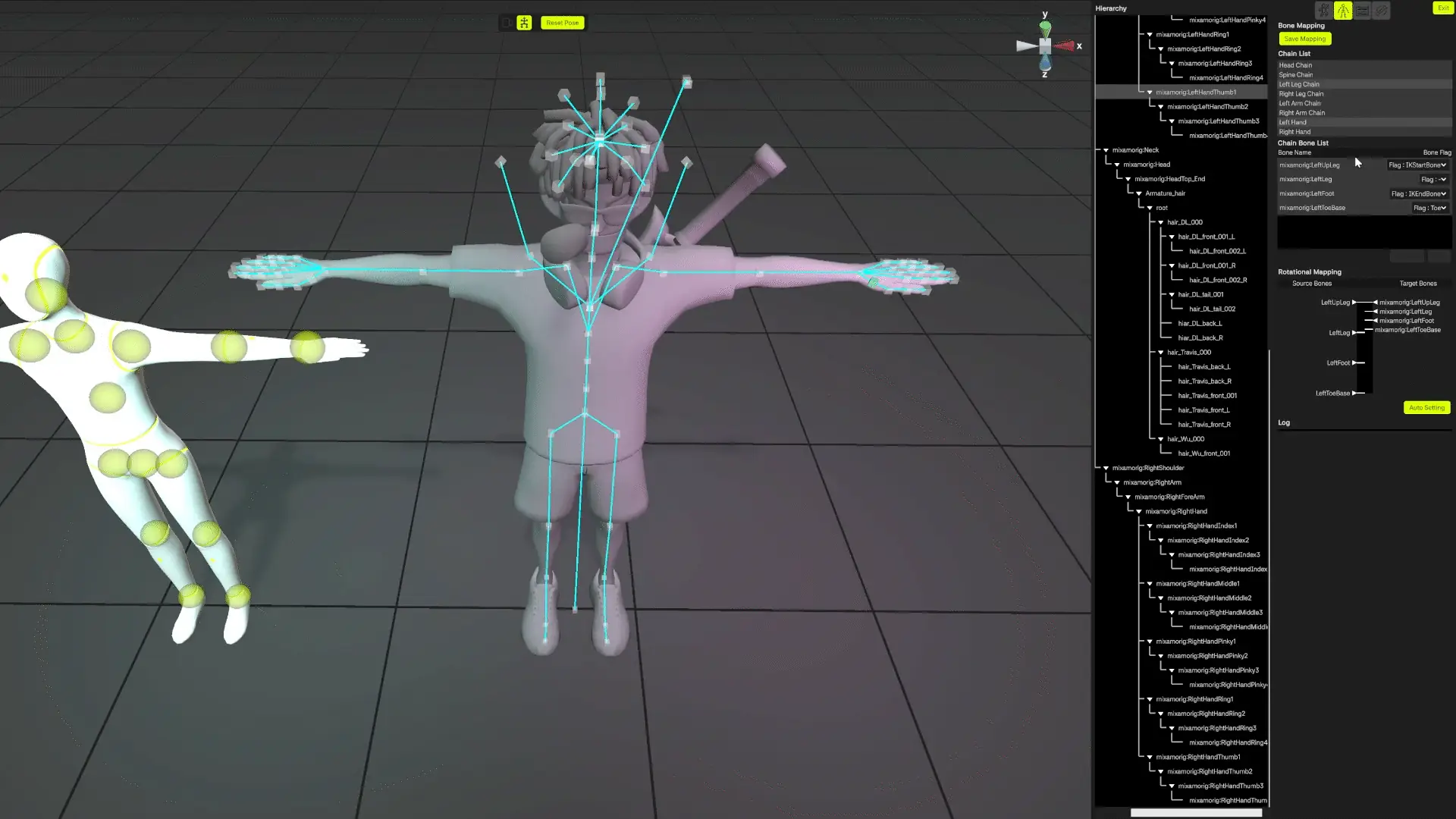Collapse the hair_Travis_000 hierarchy node
Image resolution: width=1456 pixels, height=819 pixels.
[1160, 352]
